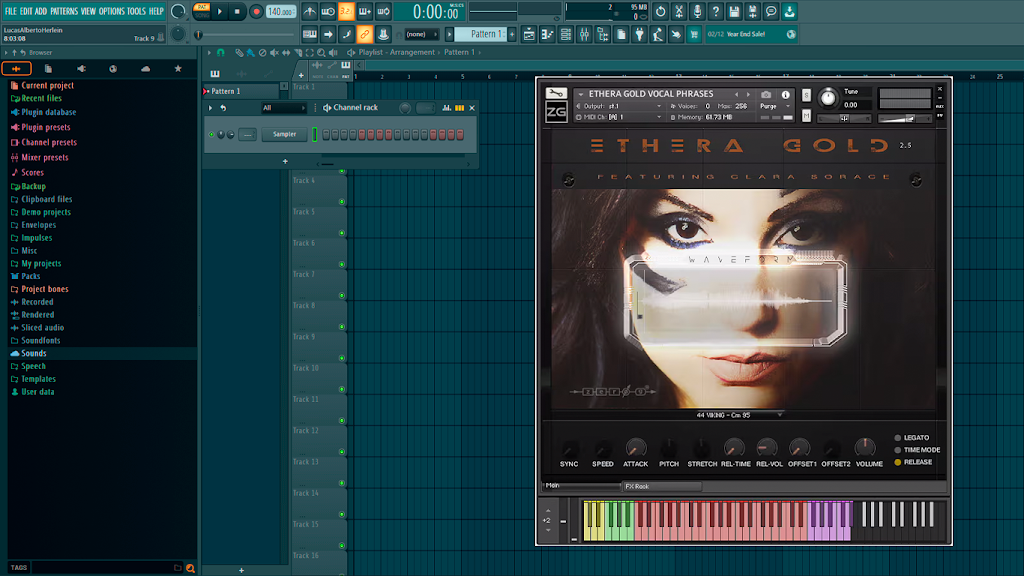Open the Kontakt MIDI channel dropdown
This screenshot has height=576, width=1024.
pyautogui.click(x=619, y=118)
